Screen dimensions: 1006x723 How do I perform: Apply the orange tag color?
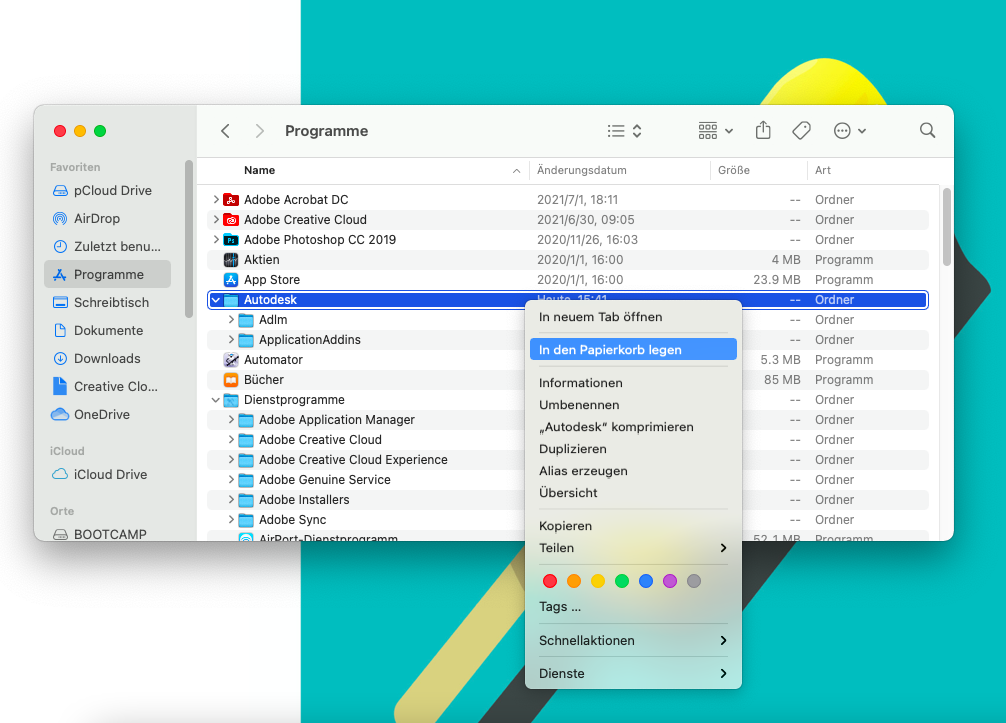click(x=574, y=581)
